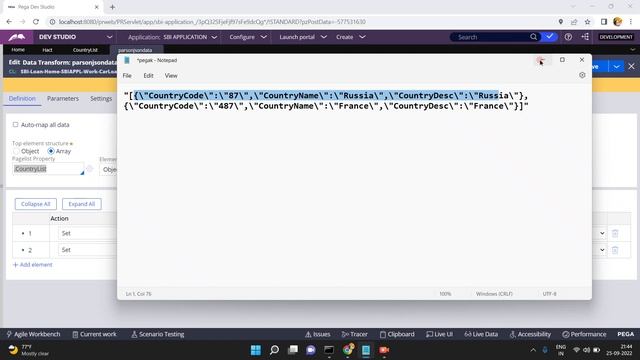The height and width of the screenshot is (360, 640).
Task: Open Current work in footer
Action: click(94, 334)
